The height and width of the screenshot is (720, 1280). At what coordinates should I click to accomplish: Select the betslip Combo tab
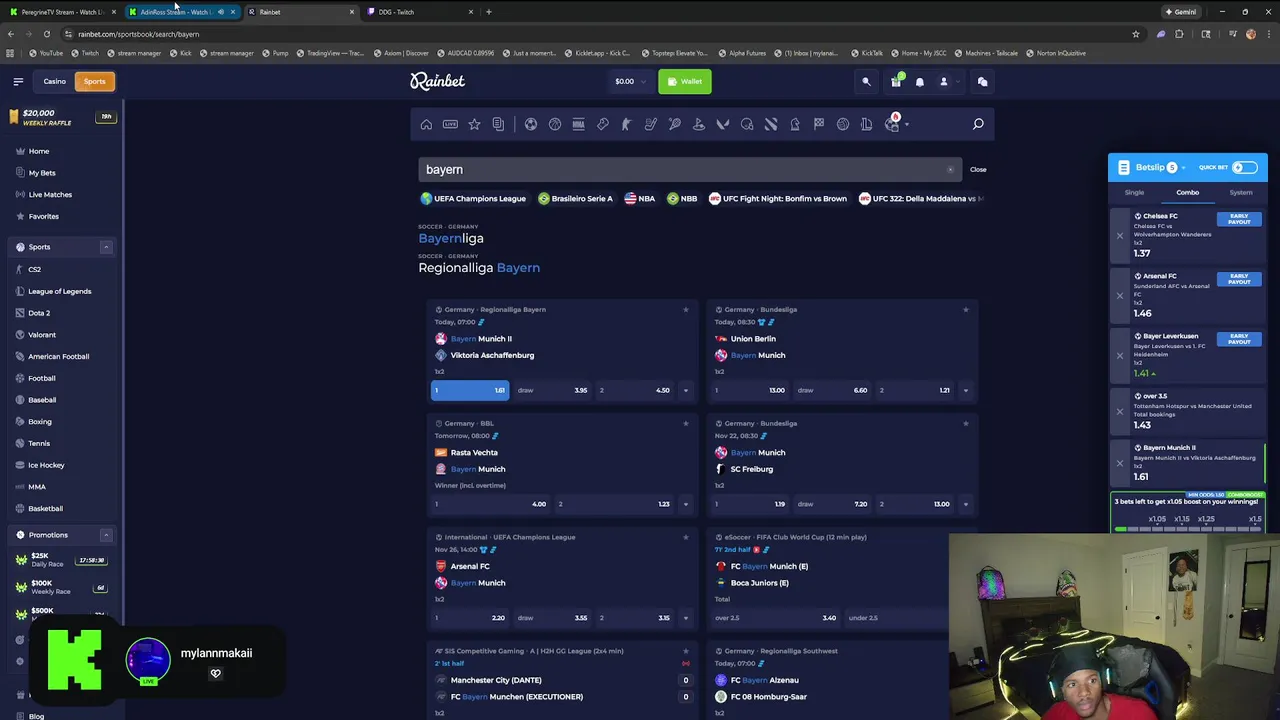1187,192
